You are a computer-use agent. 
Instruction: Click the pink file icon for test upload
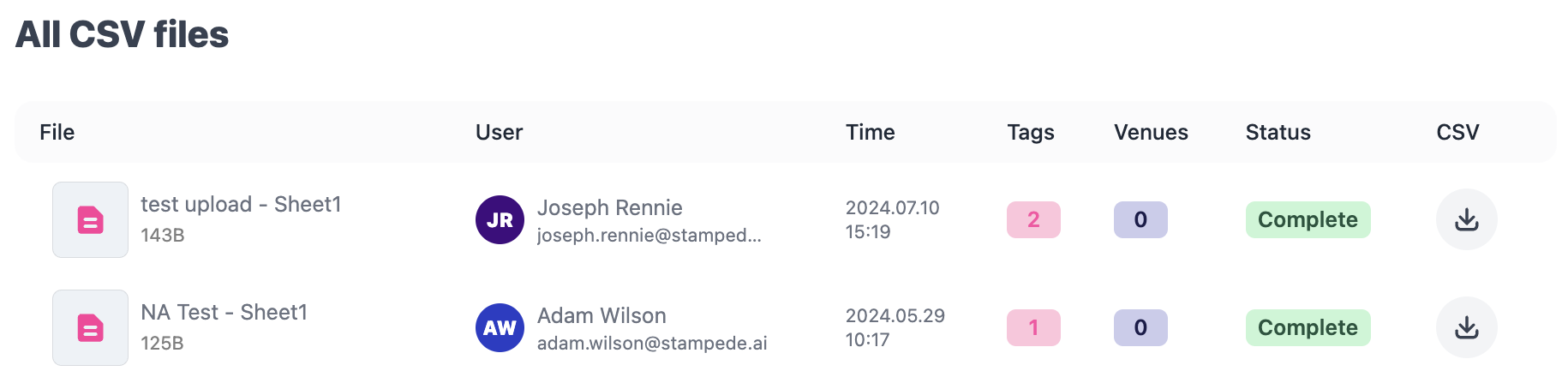coord(90,219)
